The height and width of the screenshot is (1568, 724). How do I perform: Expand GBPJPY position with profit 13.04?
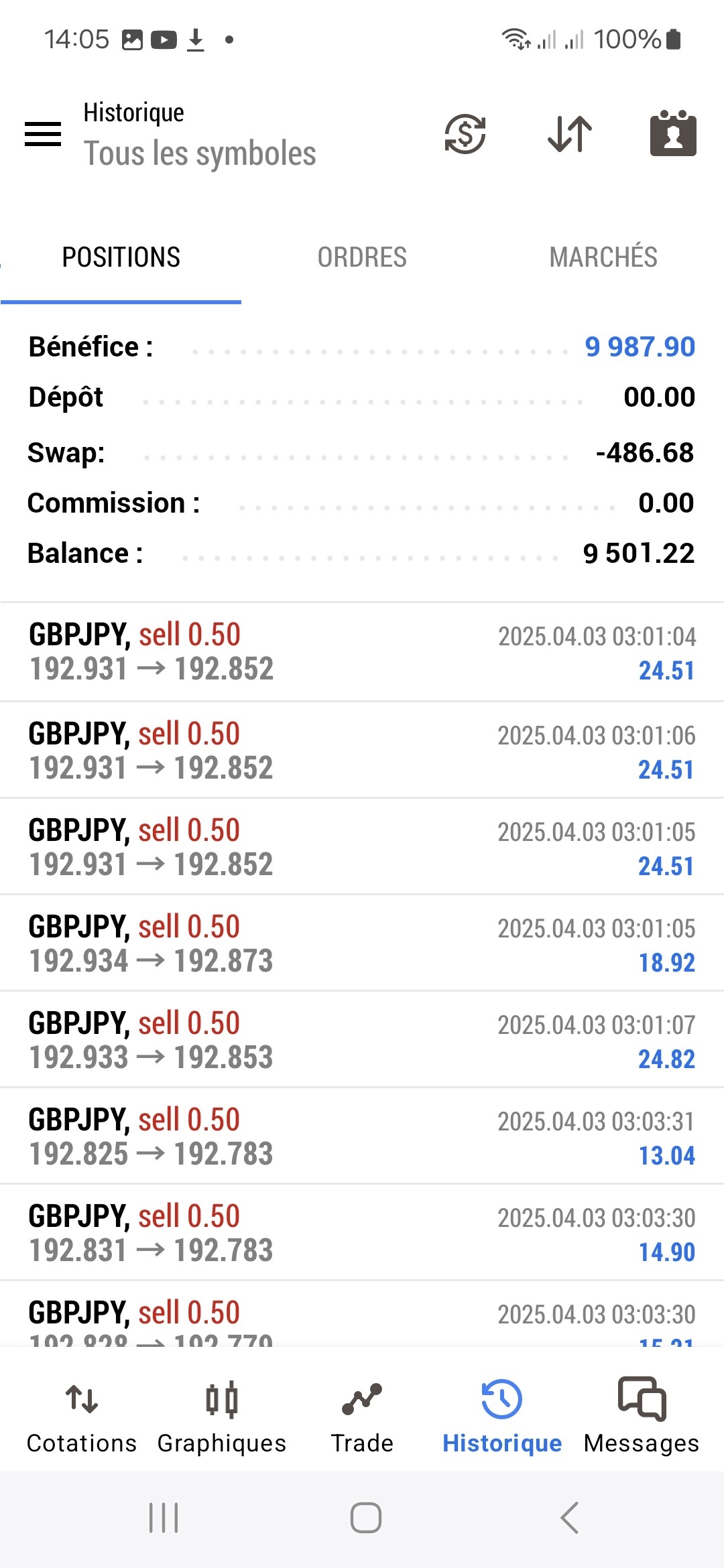(362, 1136)
